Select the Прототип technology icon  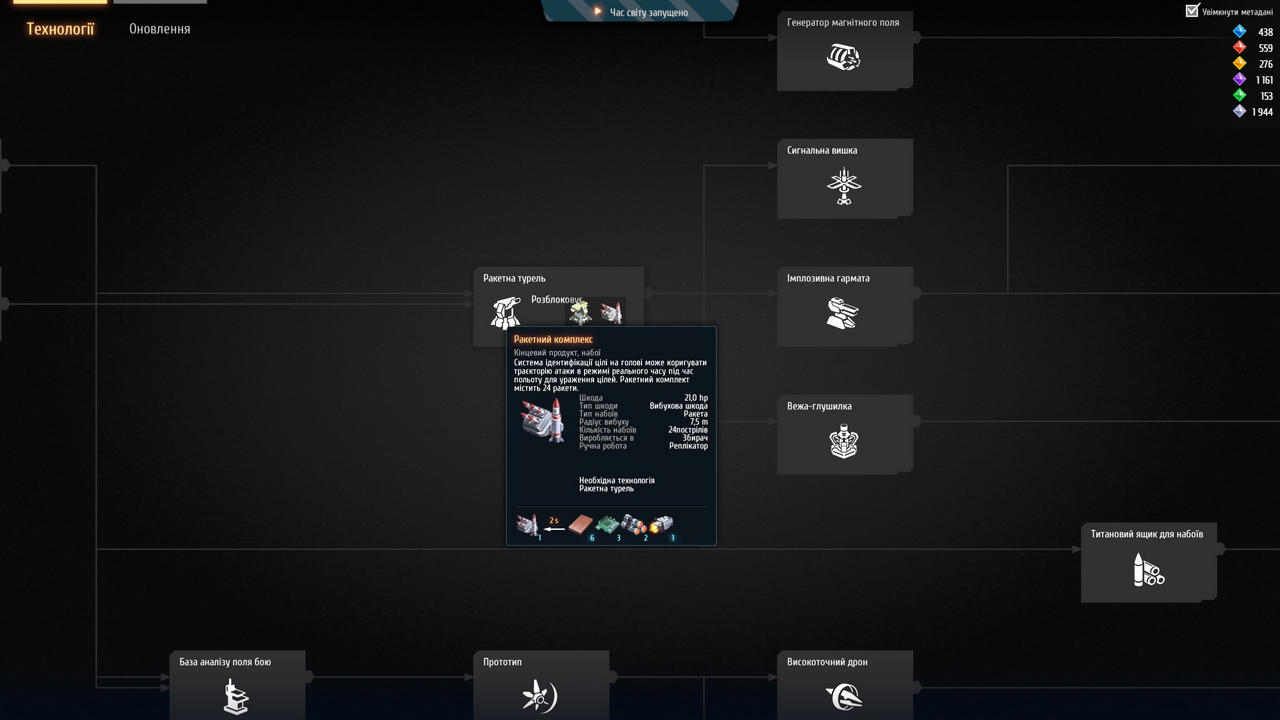[x=540, y=696]
